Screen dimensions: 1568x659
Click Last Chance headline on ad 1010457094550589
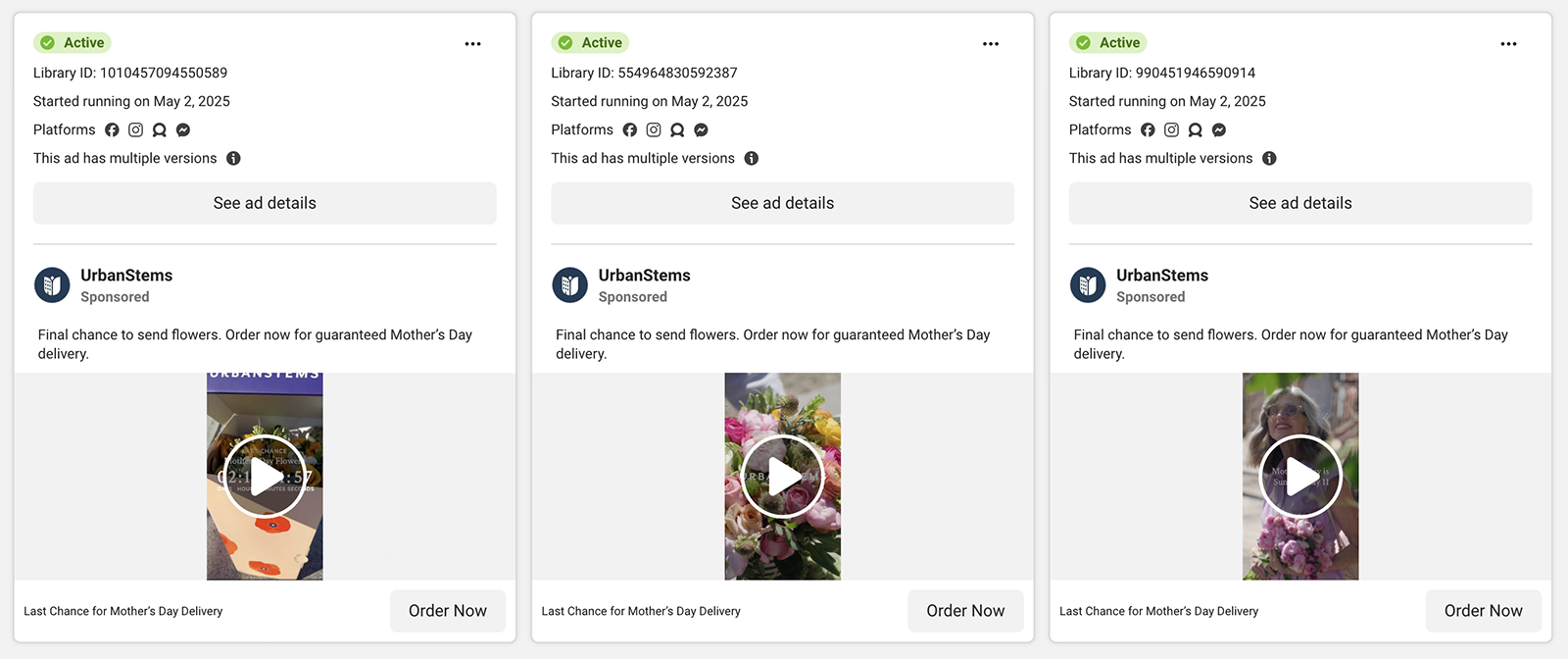click(x=123, y=611)
